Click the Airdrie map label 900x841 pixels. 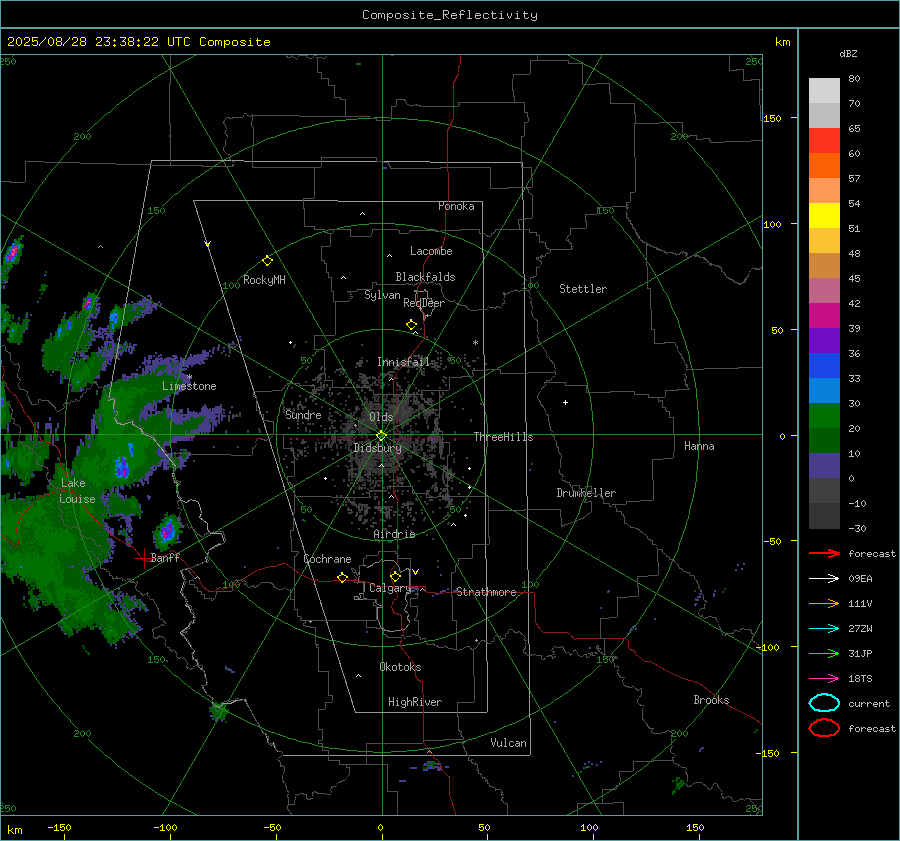tap(394, 534)
